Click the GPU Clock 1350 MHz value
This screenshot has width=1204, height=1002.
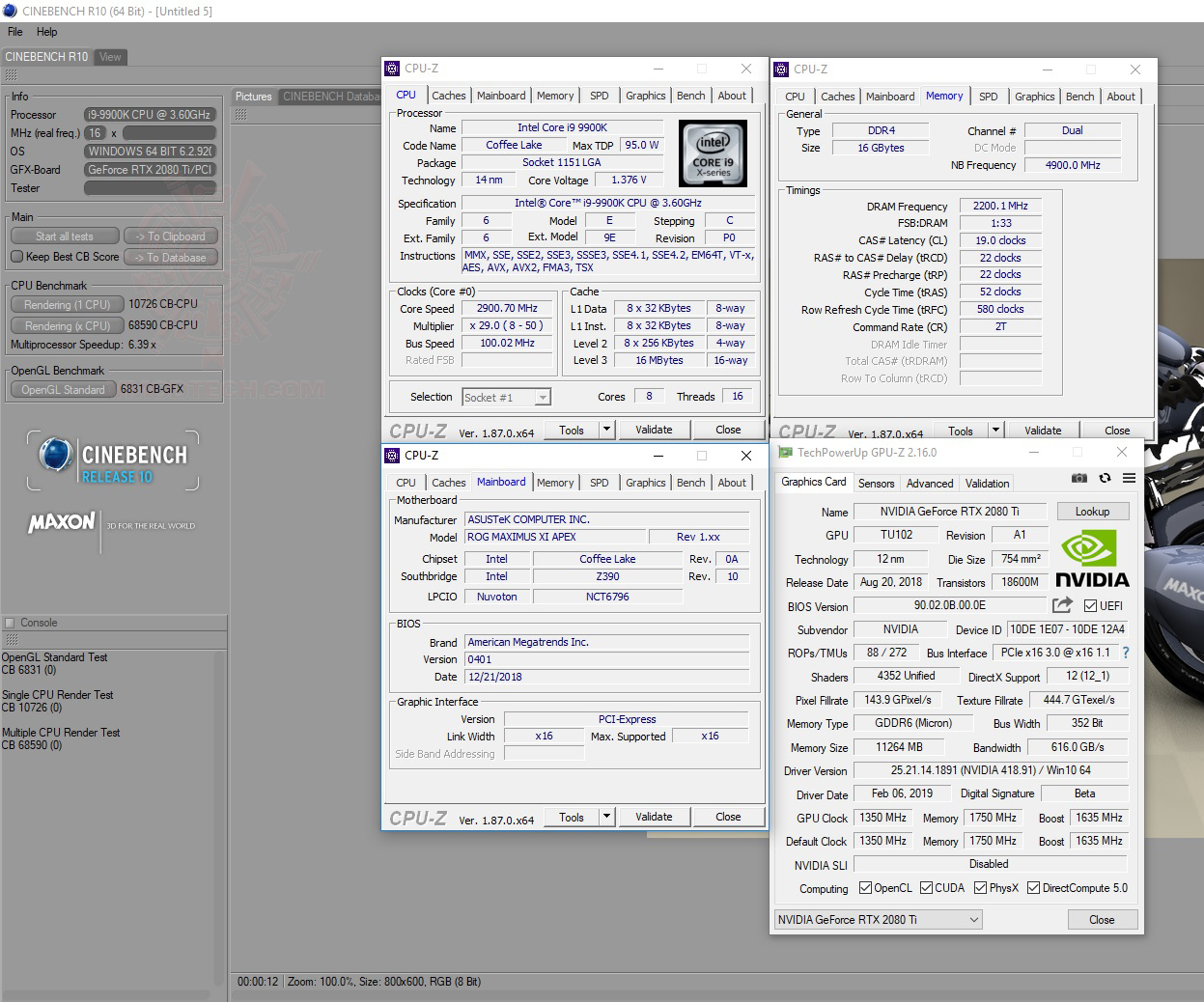pos(882,818)
